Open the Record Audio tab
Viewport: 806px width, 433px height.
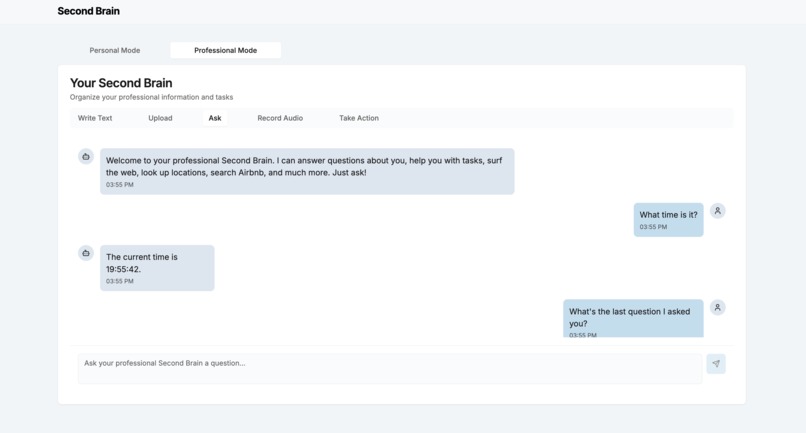point(280,118)
